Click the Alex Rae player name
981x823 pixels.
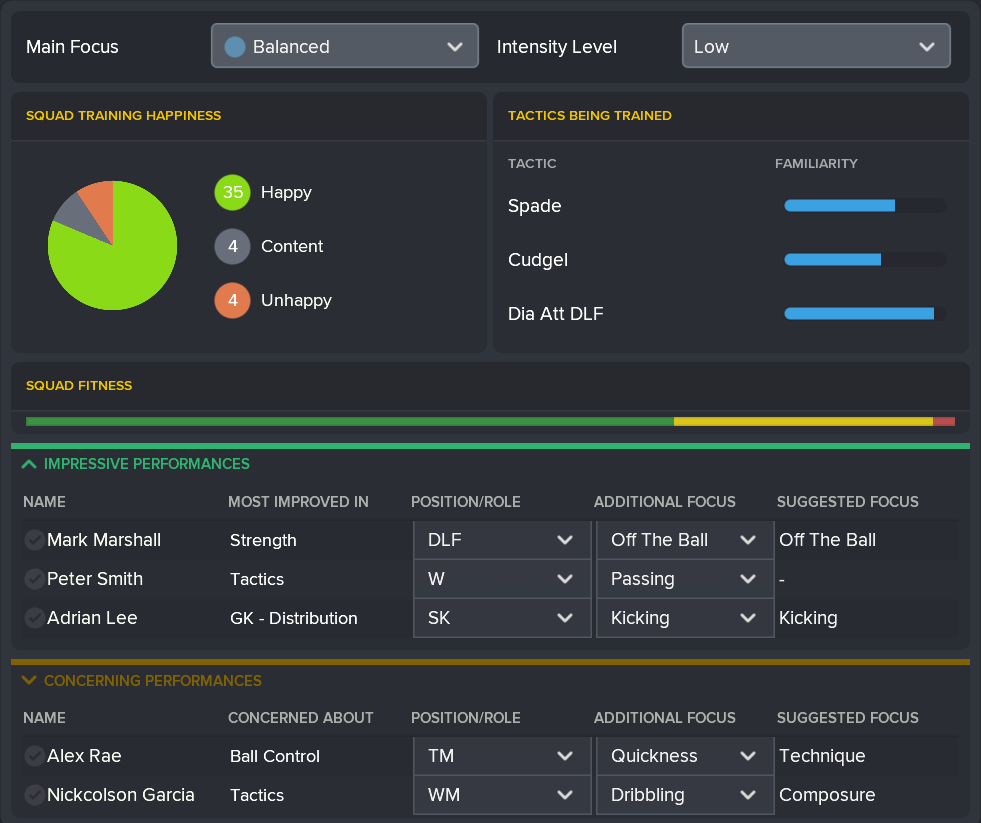click(84, 756)
